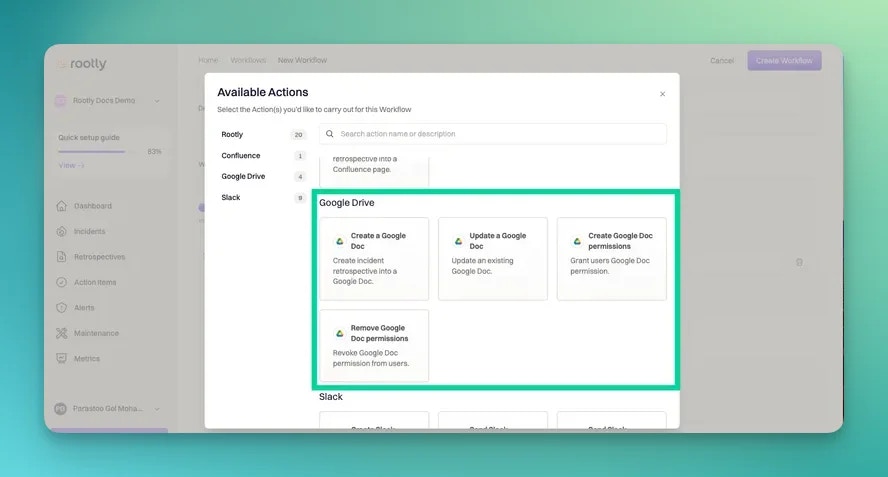888x477 pixels.
Task: Click the quick setup guide progress bar
Action: coord(97,151)
